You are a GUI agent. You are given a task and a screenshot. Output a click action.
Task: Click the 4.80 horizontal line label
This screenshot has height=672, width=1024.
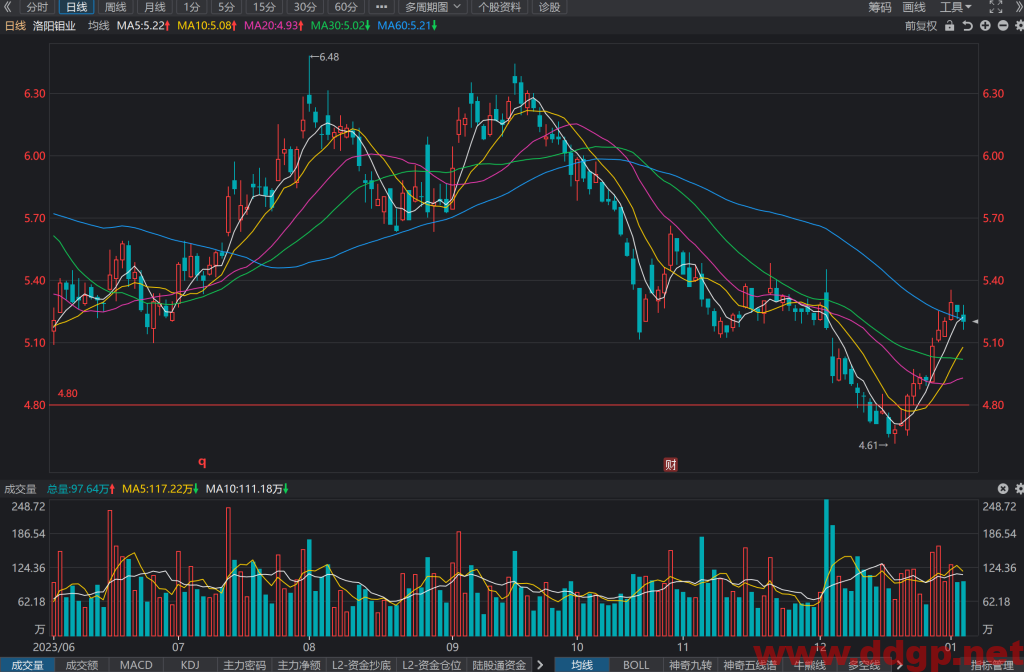coord(67,393)
